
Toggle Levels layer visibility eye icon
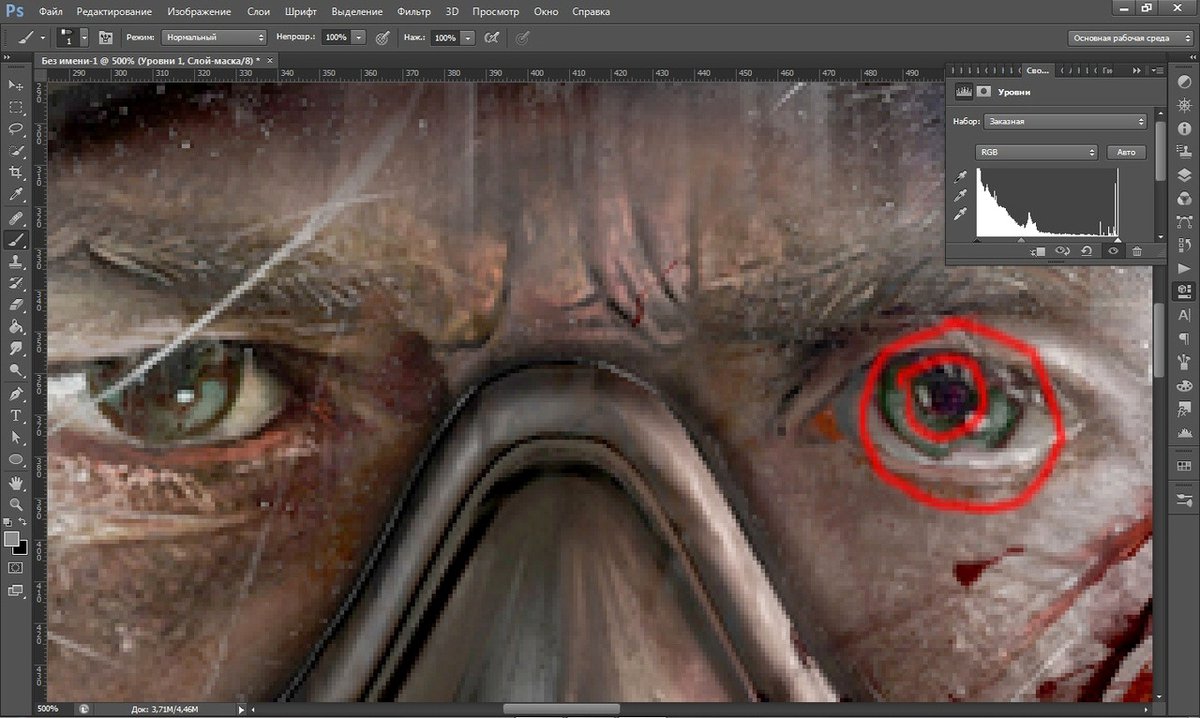tap(1112, 252)
